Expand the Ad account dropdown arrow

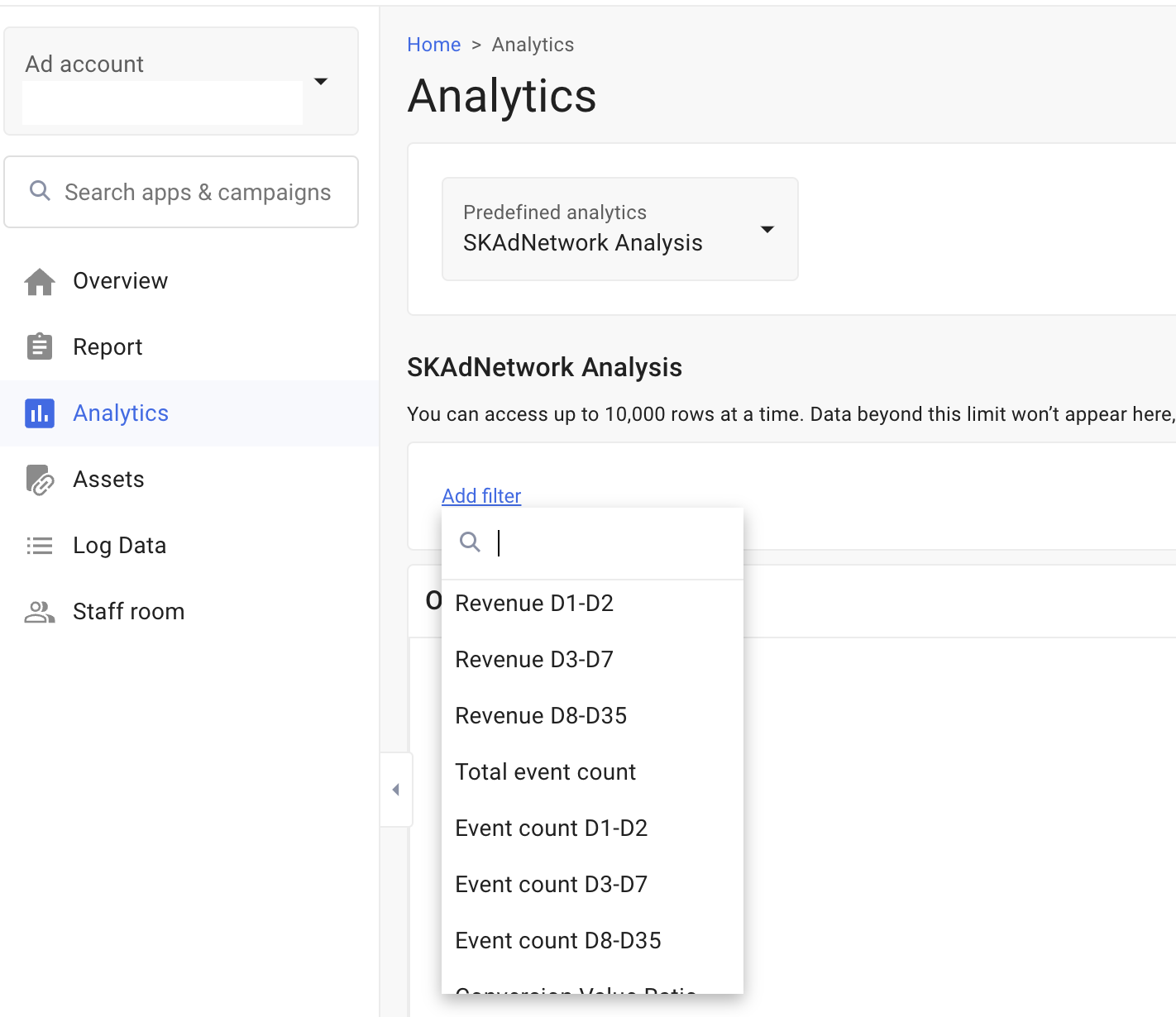pyautogui.click(x=322, y=82)
